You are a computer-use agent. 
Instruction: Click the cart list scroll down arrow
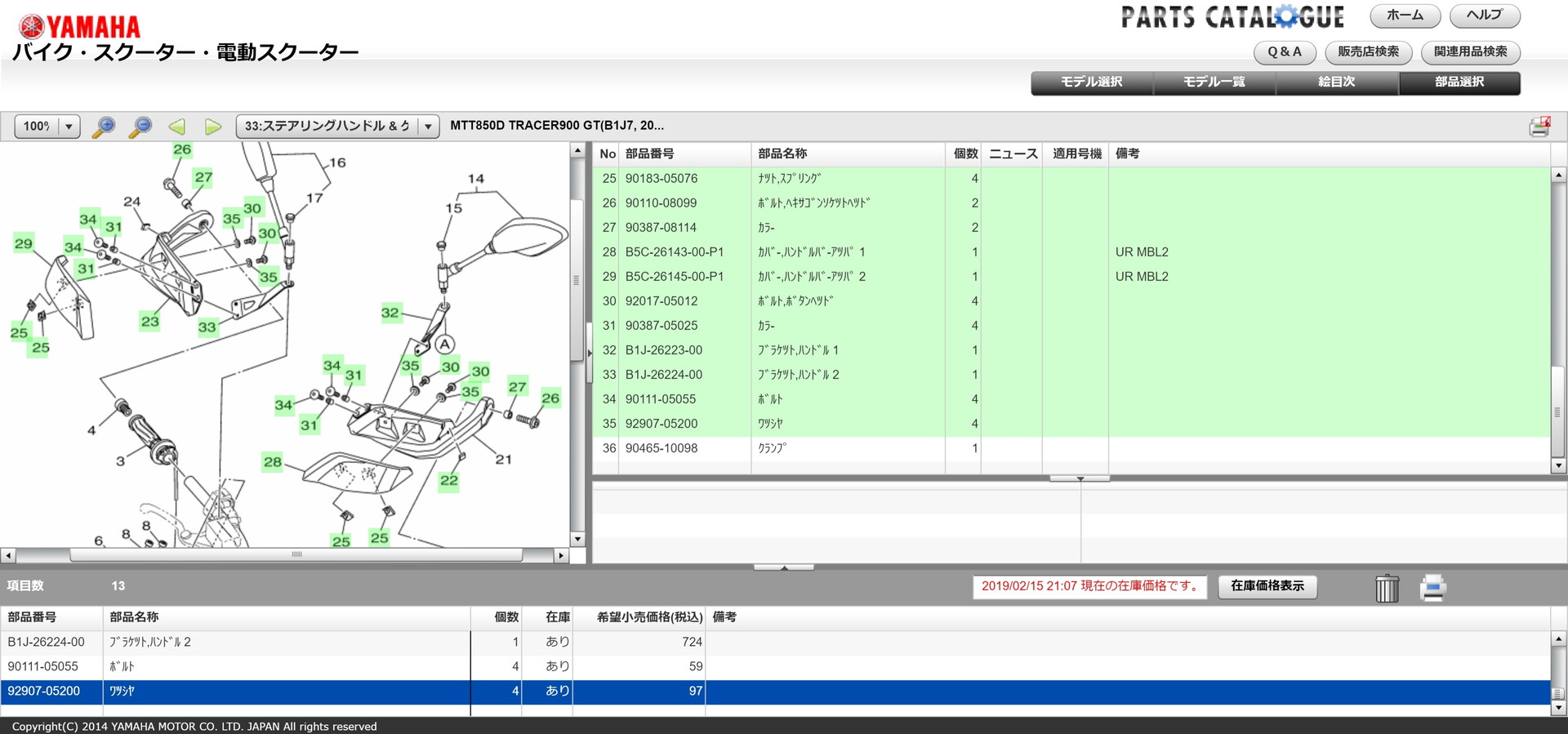click(1558, 710)
